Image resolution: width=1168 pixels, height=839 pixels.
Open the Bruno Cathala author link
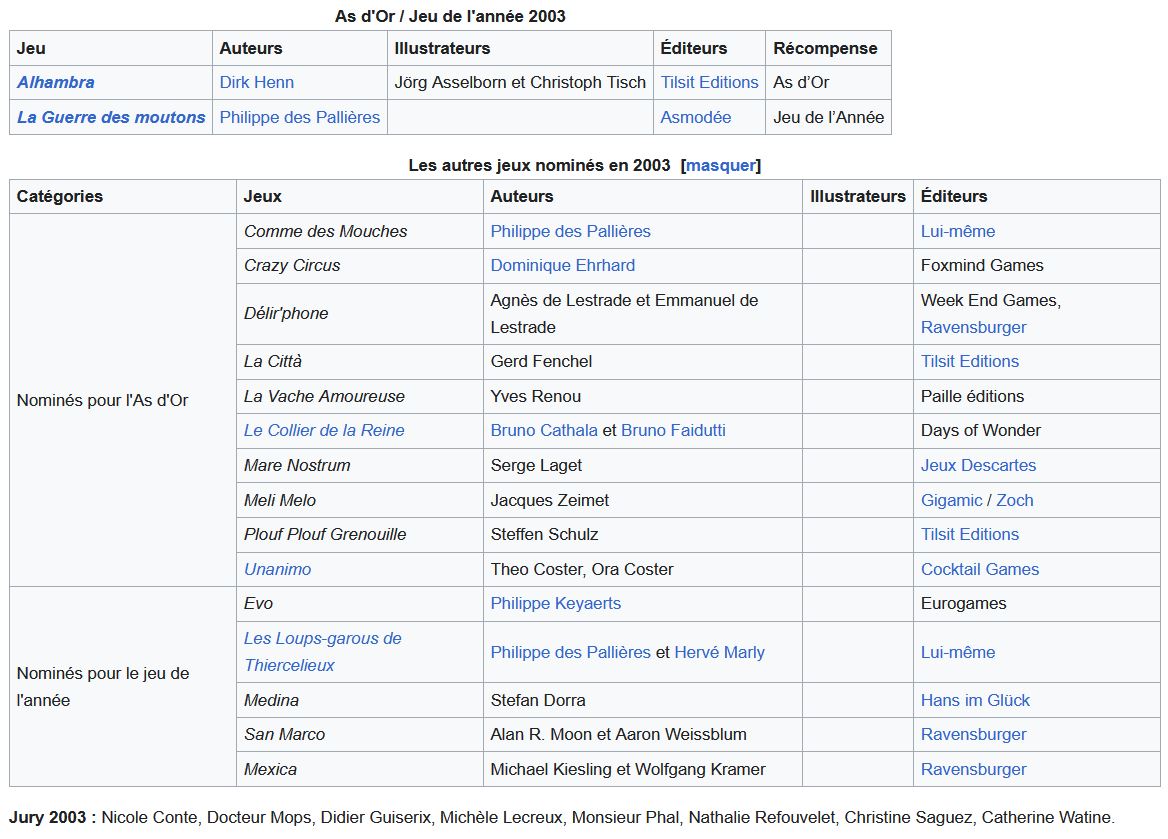[544, 431]
